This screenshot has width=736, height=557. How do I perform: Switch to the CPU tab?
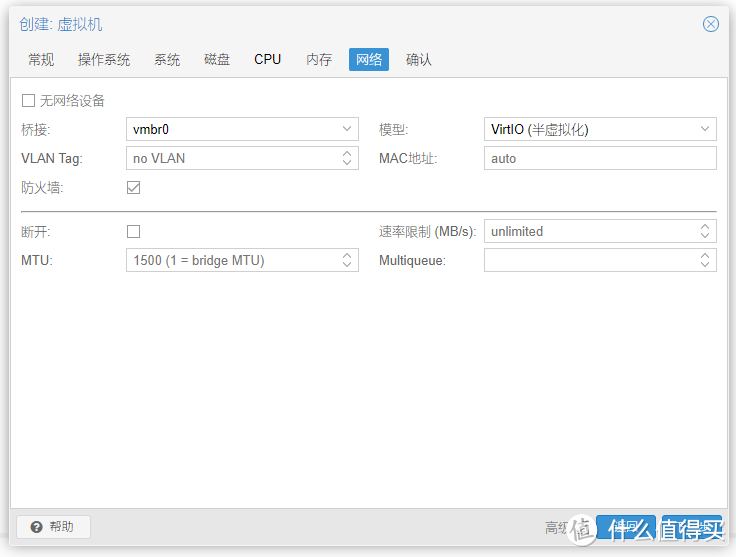pyautogui.click(x=267, y=59)
